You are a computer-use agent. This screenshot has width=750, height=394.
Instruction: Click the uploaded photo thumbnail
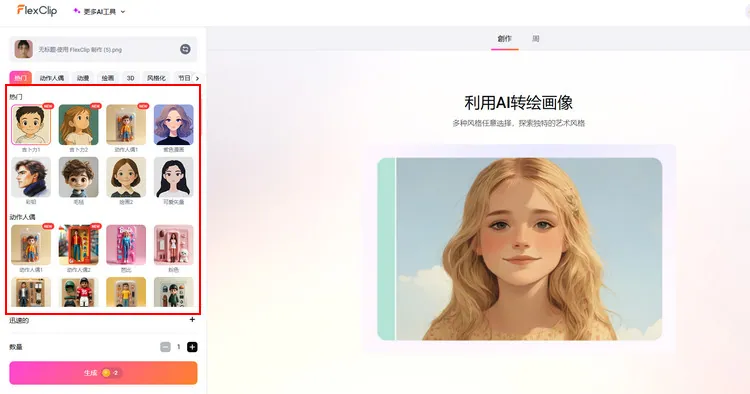tap(23, 49)
